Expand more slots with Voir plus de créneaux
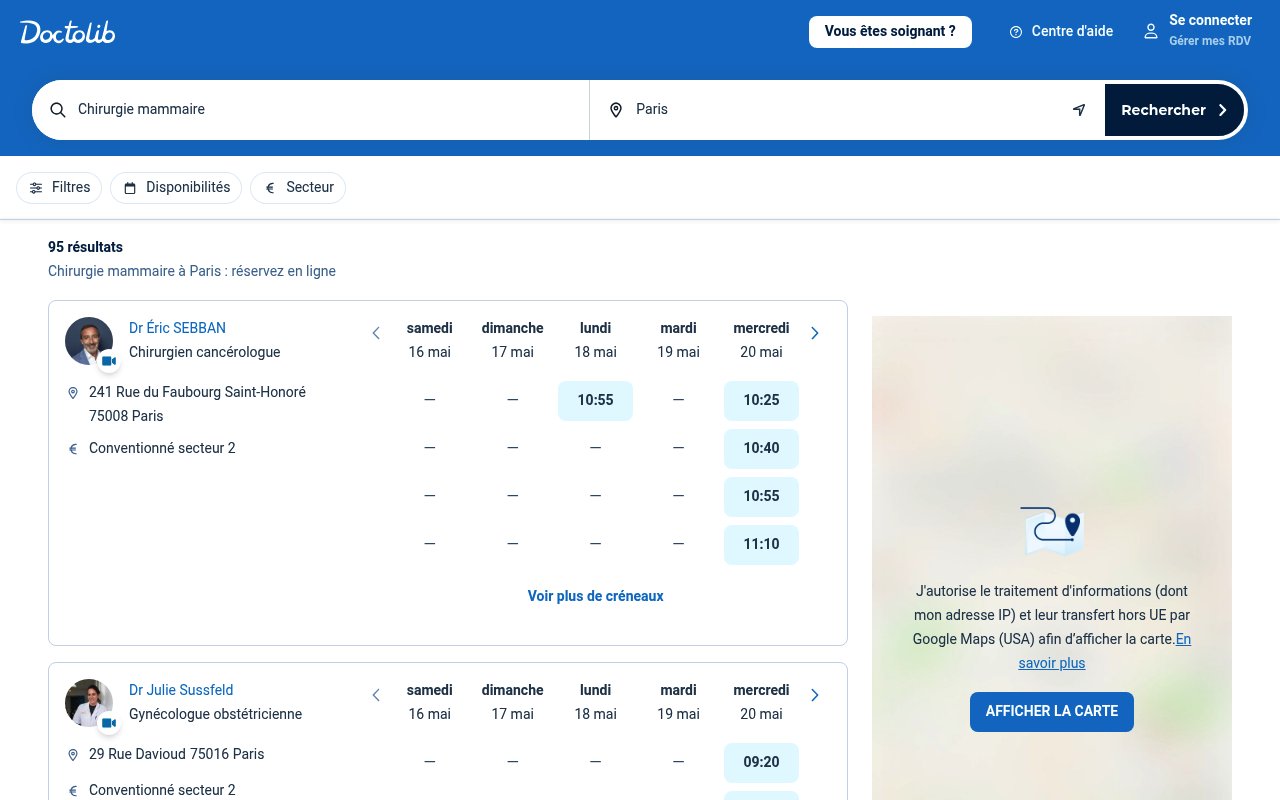Screen dimensions: 1280x800 (596, 596)
